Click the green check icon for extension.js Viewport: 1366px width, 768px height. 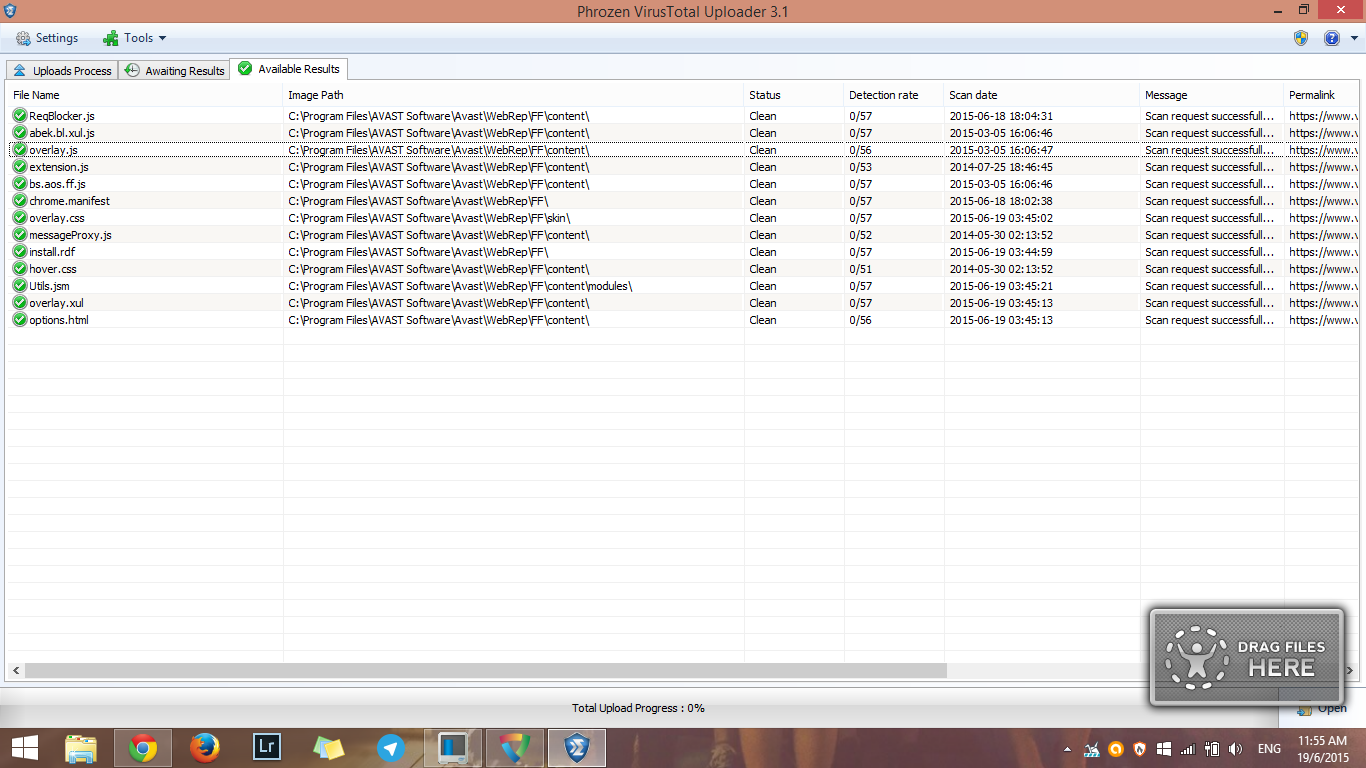tap(19, 167)
